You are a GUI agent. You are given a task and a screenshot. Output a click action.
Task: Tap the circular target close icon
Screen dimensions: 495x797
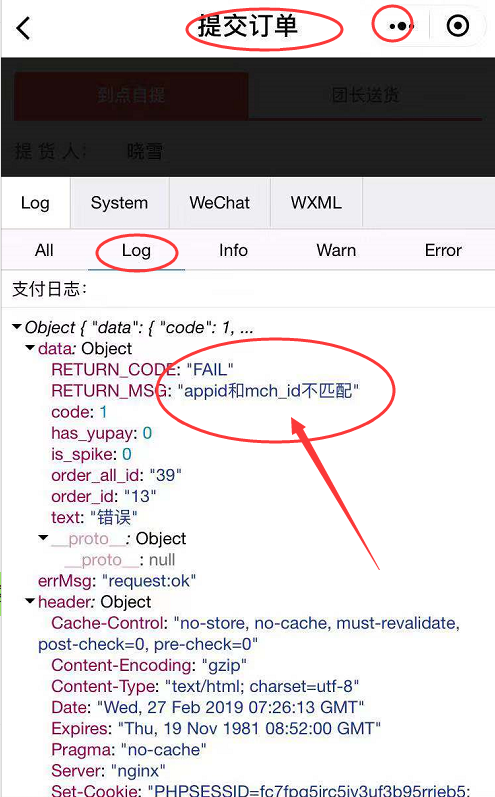[457, 25]
